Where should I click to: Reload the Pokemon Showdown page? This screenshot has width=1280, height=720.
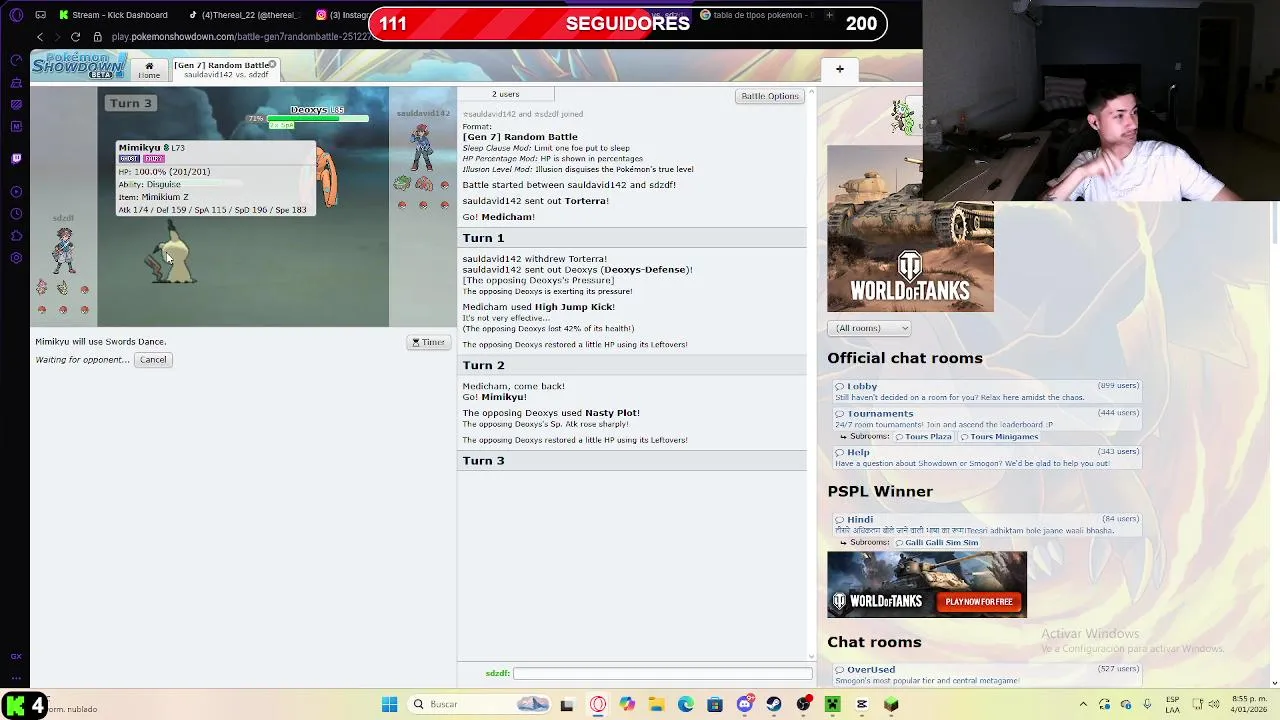point(75,37)
